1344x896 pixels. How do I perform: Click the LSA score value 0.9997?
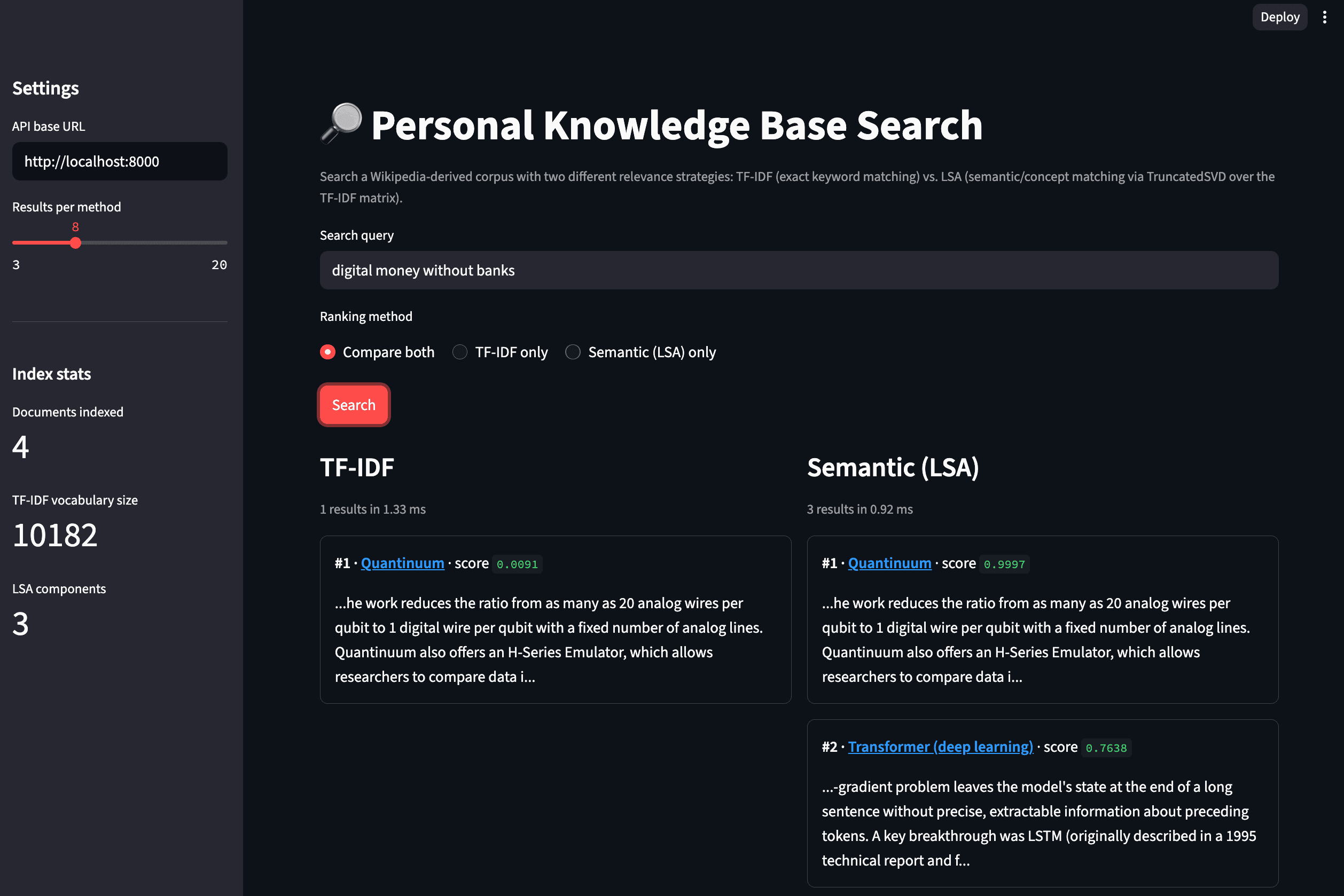coord(1004,564)
